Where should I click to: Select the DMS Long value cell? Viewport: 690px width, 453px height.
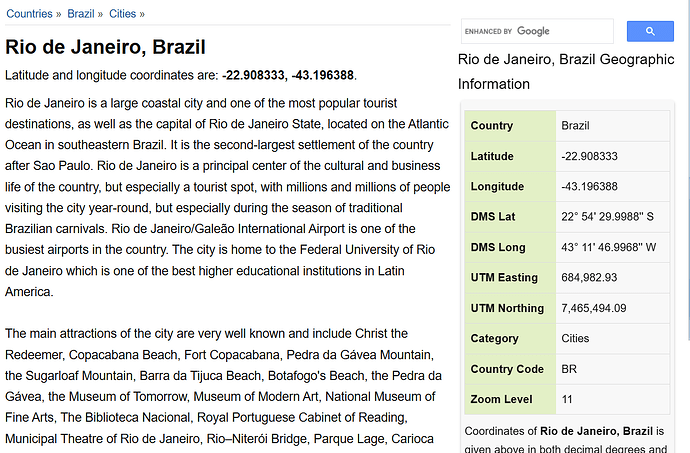613,247
